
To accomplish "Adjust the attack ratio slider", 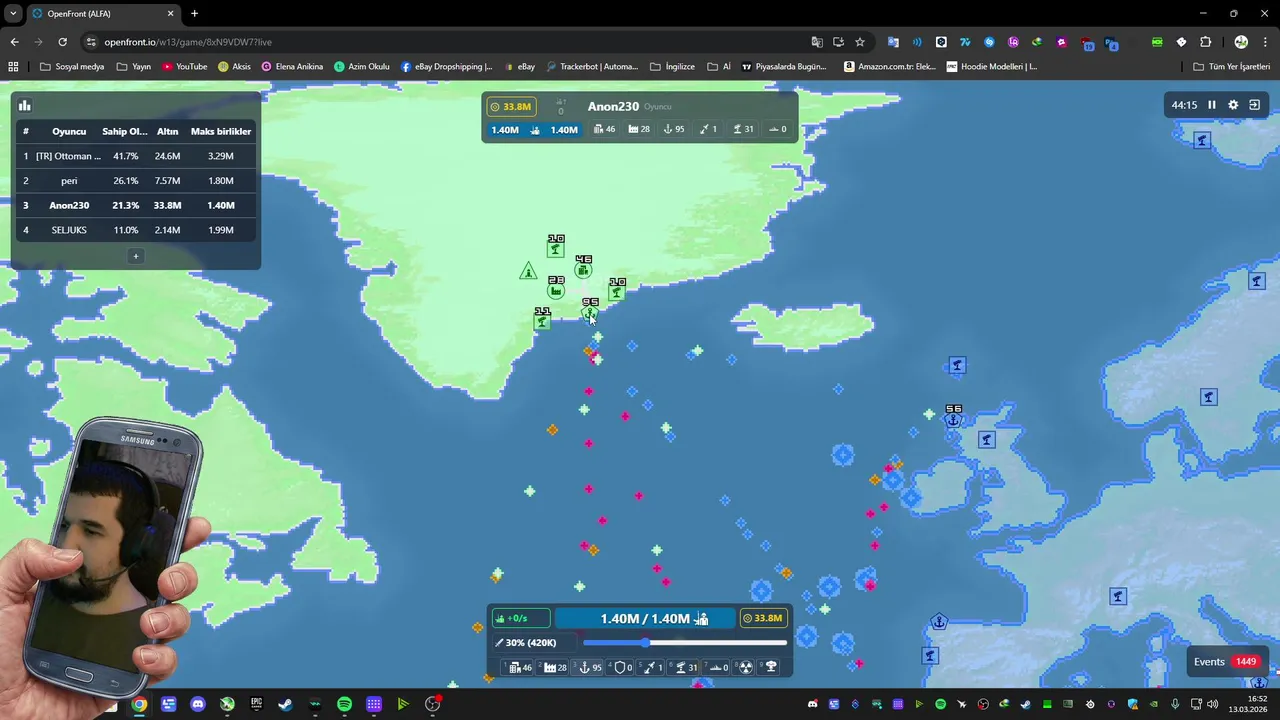I will click(x=685, y=643).
